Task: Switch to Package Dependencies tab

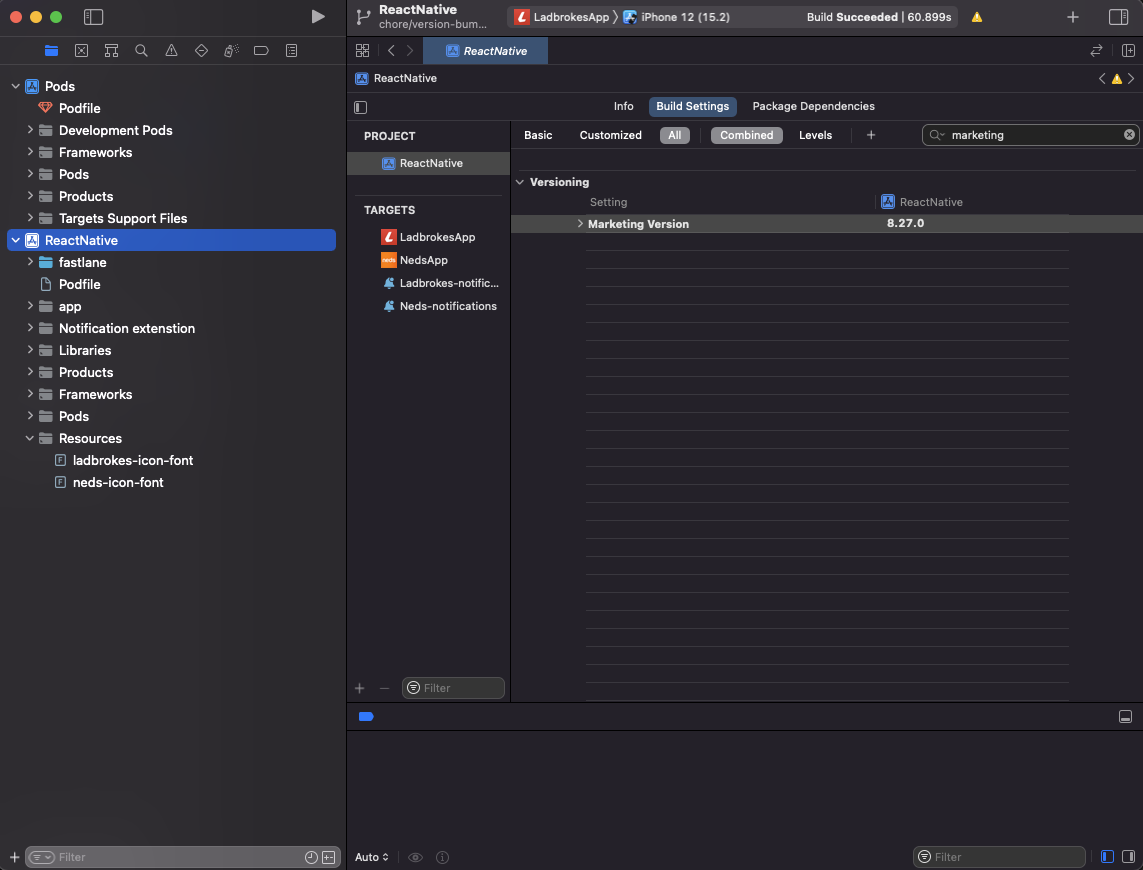Action: [x=814, y=106]
